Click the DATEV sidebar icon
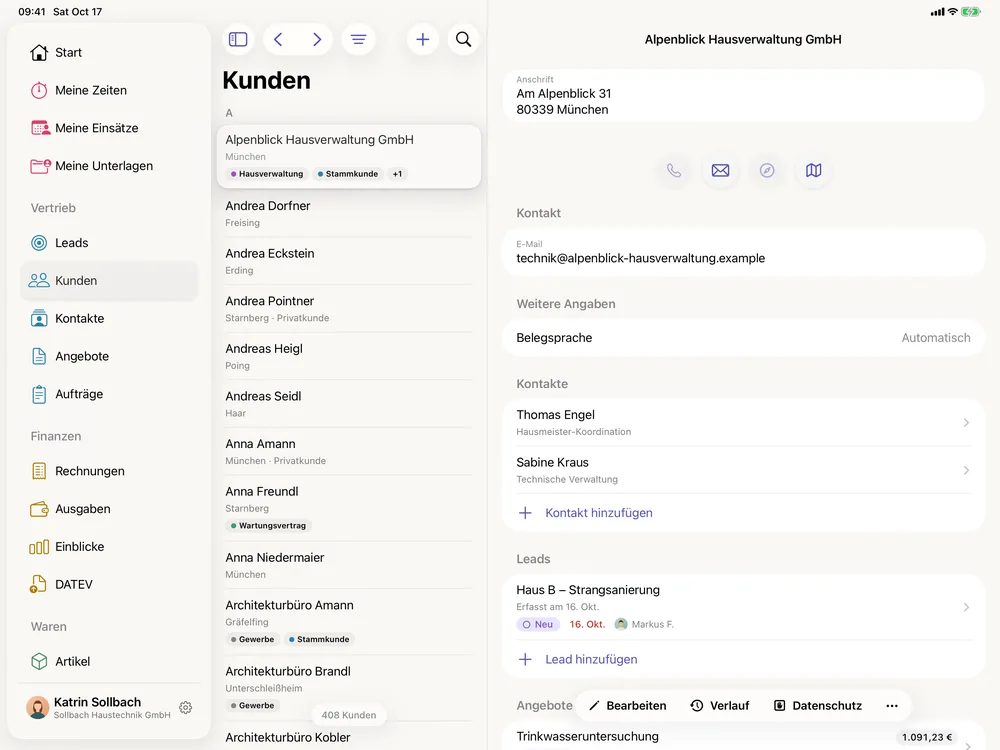The image size is (1000, 750). [x=38, y=584]
